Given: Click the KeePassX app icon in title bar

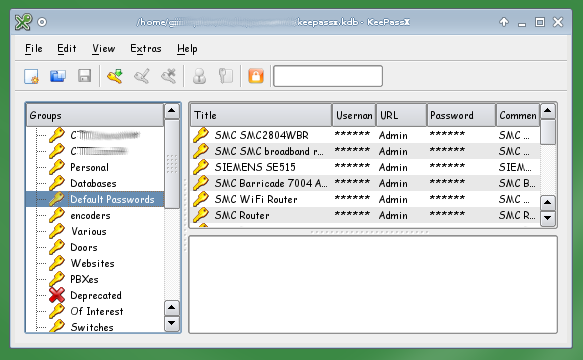Looking at the screenshot, I should (23, 22).
